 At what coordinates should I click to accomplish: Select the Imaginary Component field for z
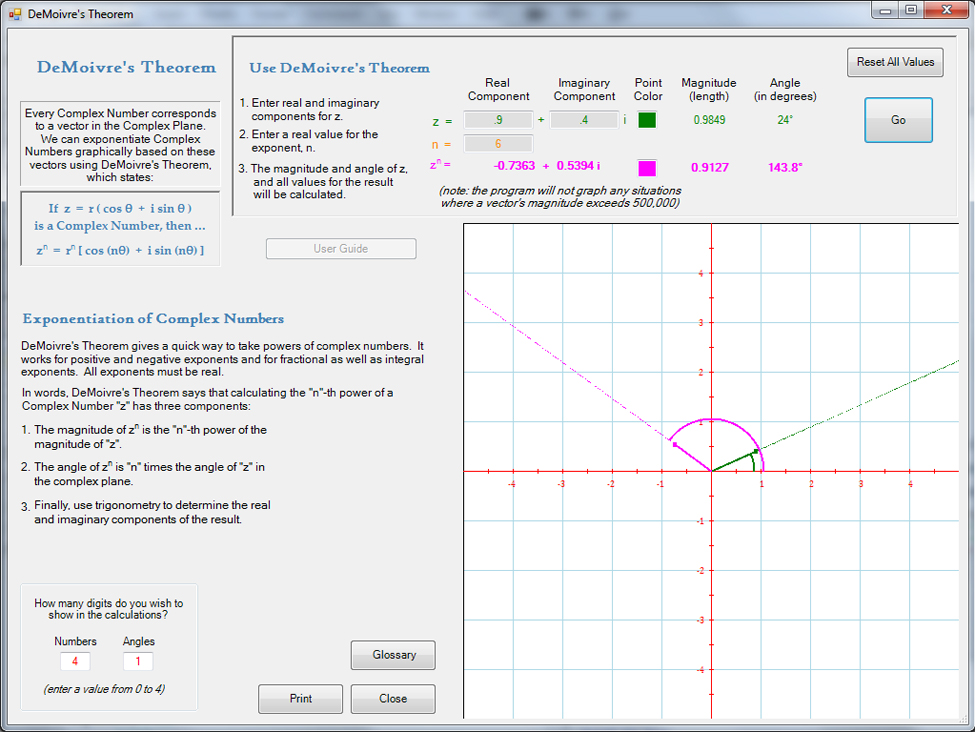[584, 120]
